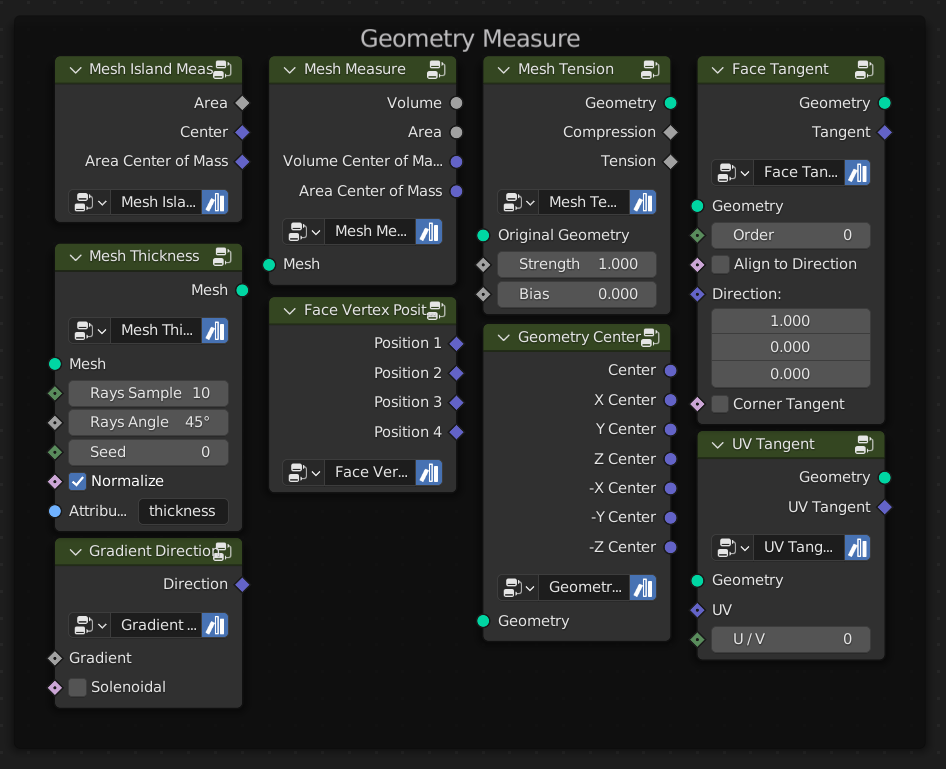
Task: Click the chart icon on Geometry Center node
Action: (x=643, y=587)
